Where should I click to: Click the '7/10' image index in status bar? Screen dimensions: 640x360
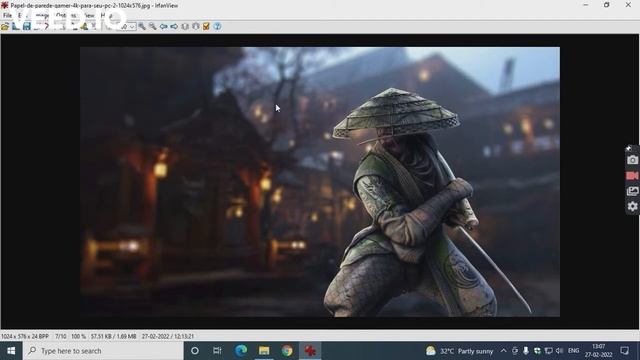click(x=60, y=337)
